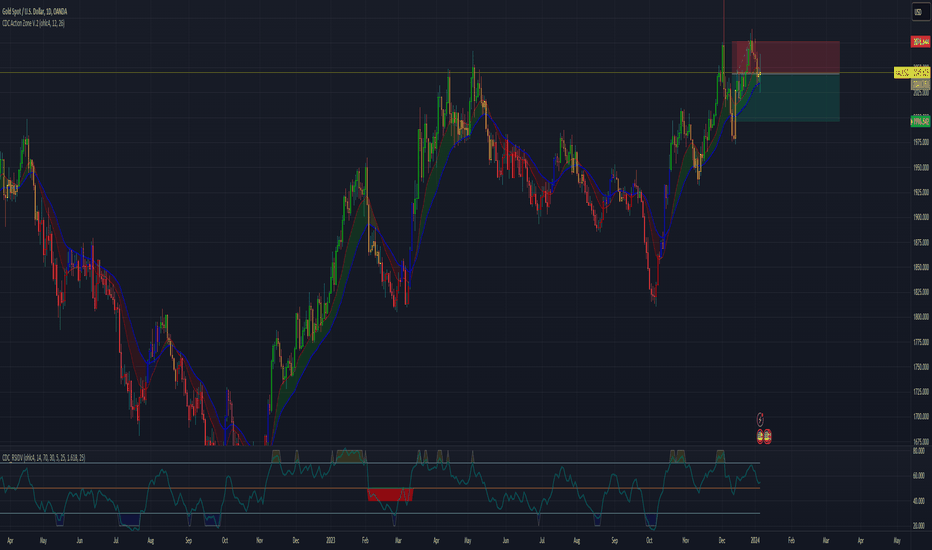Click the 1800.000 price axis label
Image resolution: width=932 pixels, height=550 pixels.
(921, 317)
